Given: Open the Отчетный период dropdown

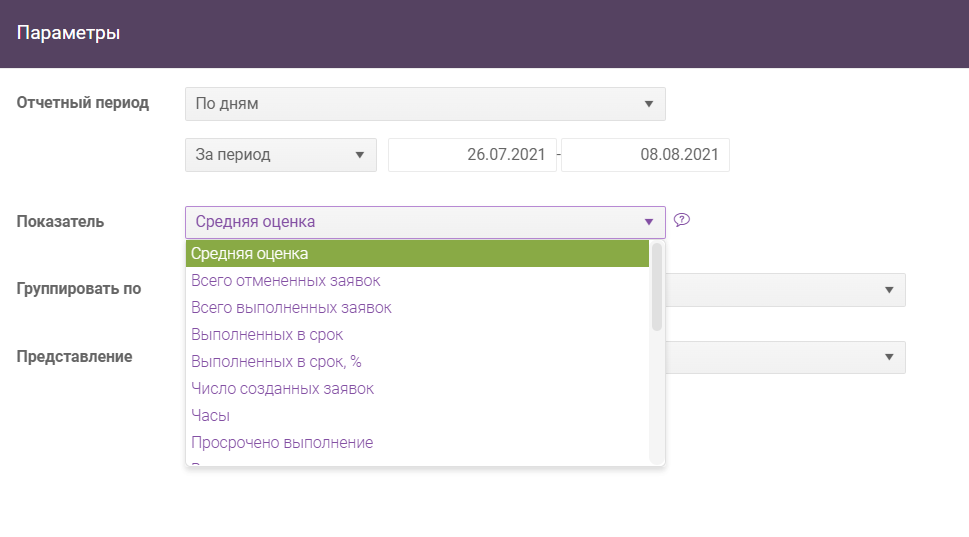Looking at the screenshot, I should pyautogui.click(x=425, y=104).
